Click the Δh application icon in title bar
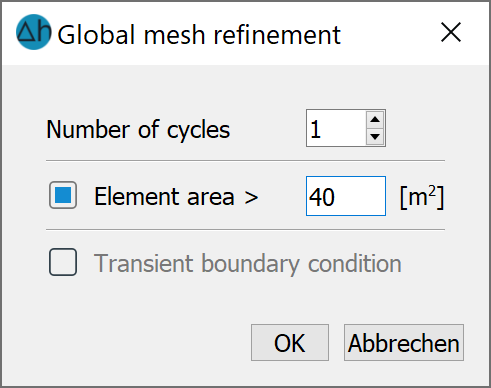Viewport: 491px width, 388px height. click(x=34, y=32)
